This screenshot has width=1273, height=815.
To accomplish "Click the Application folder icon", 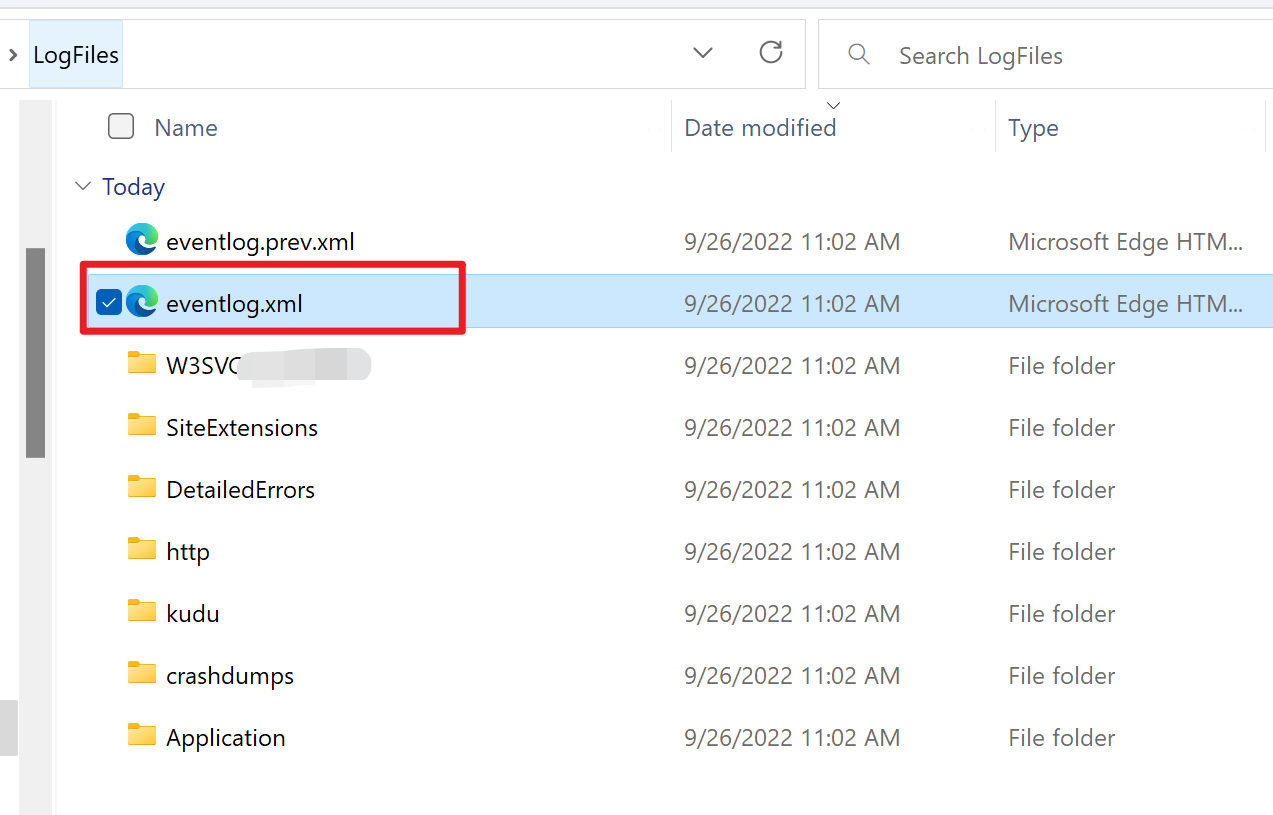I will click(x=142, y=737).
